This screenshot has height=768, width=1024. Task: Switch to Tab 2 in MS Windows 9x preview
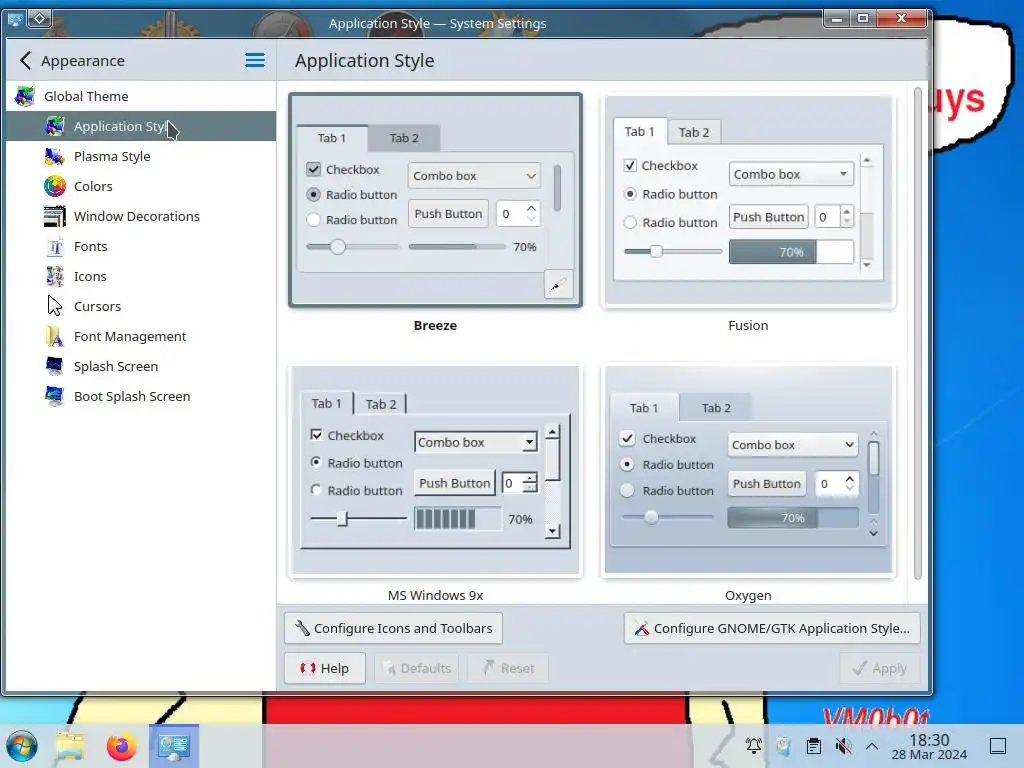coord(381,404)
